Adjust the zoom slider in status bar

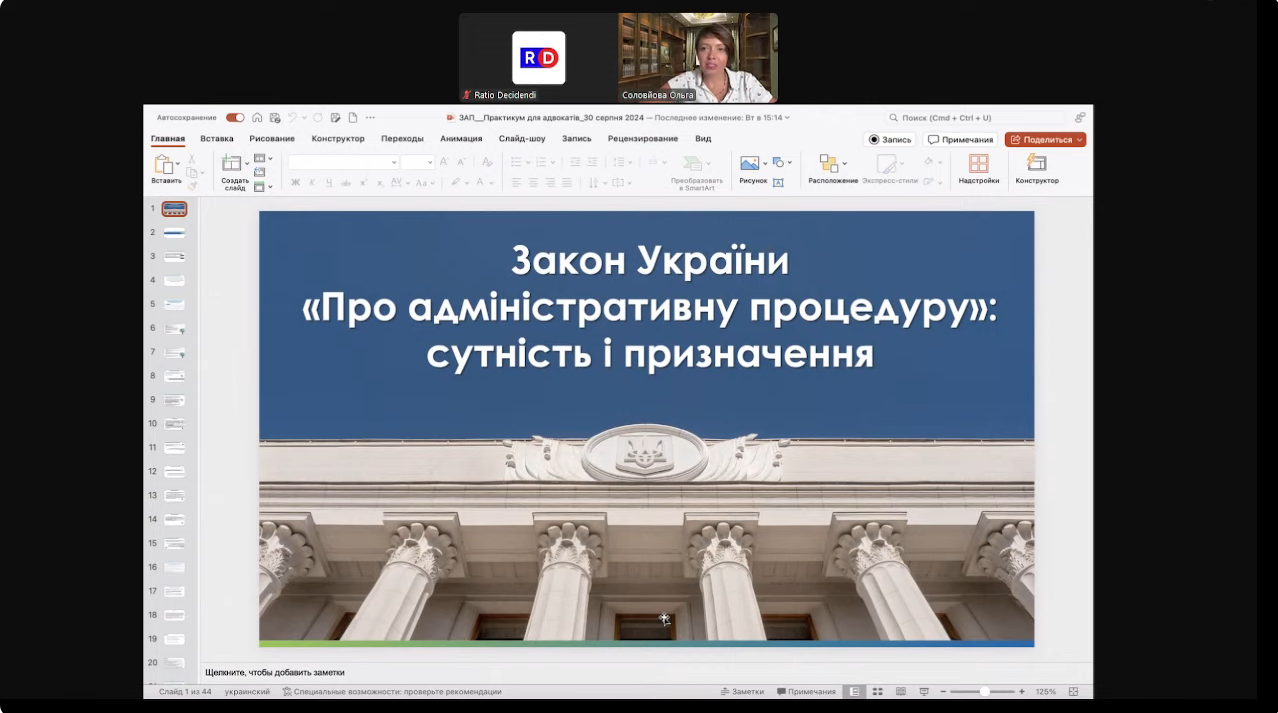(984, 691)
